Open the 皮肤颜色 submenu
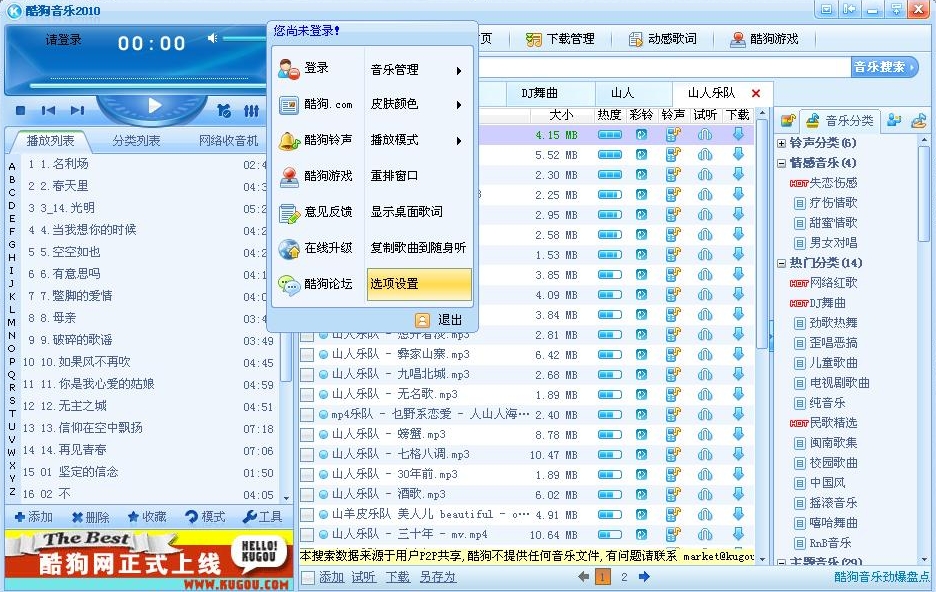The width and height of the screenshot is (936, 592). (418, 104)
